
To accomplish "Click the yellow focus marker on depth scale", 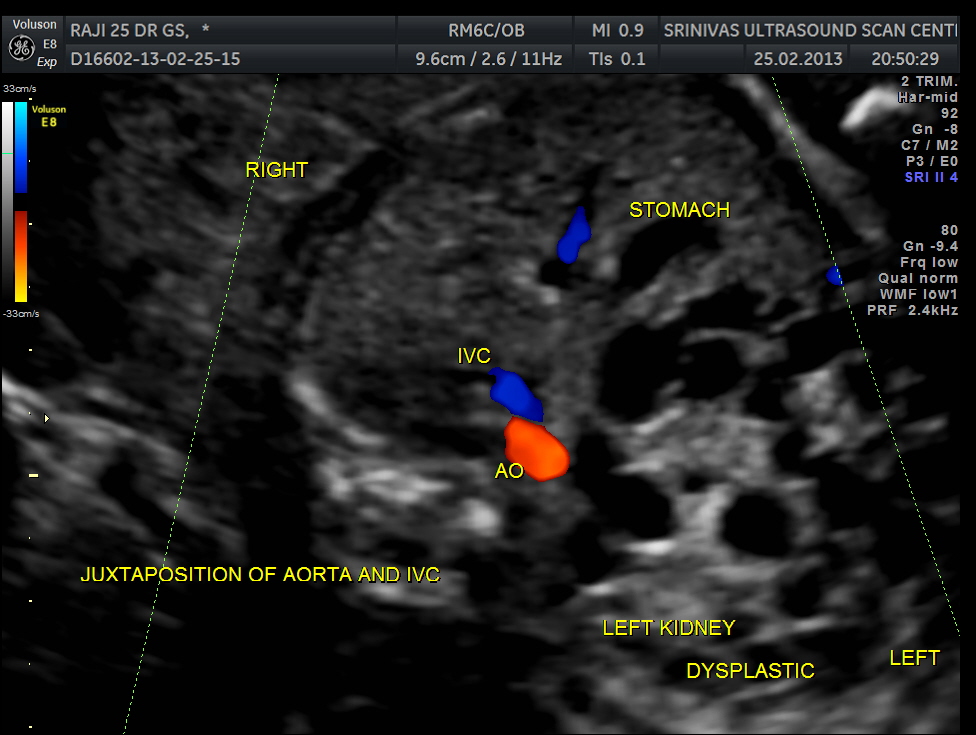I will (33, 475).
